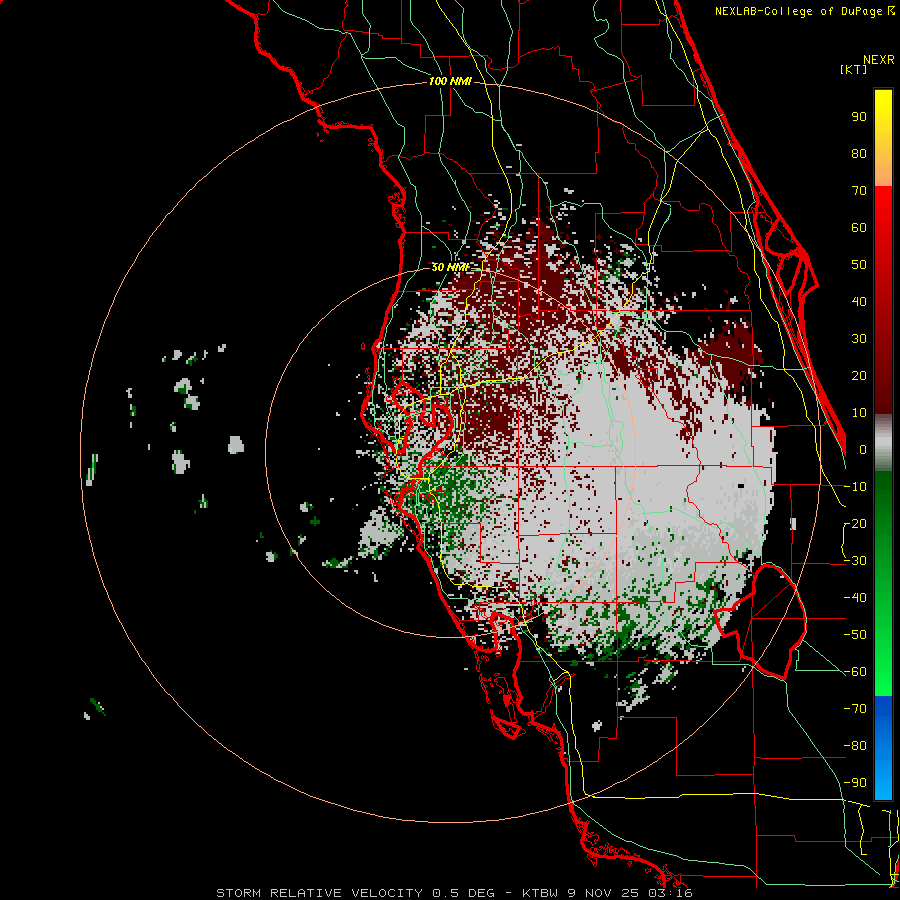The image size is (900, 900).
Task: Click the NEXR label above the color scale
Action: pyautogui.click(x=879, y=60)
